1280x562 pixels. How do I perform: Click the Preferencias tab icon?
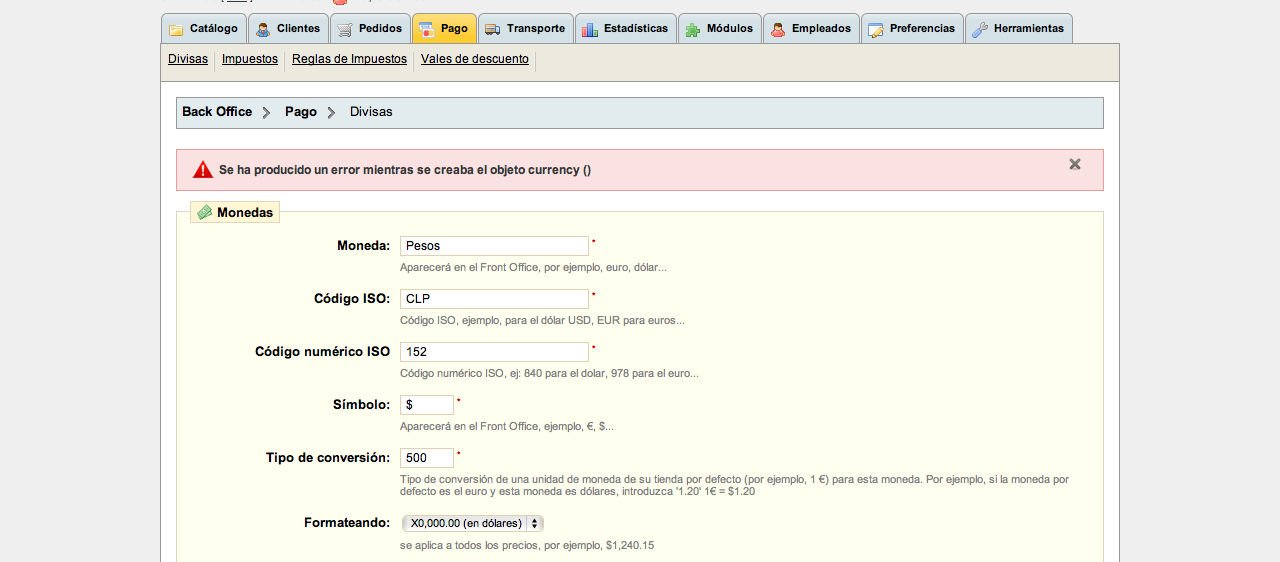(x=876, y=29)
